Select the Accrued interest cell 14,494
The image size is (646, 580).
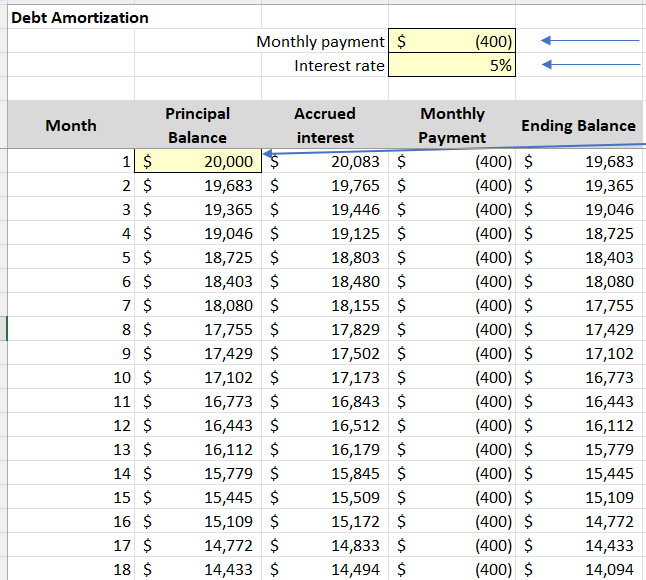(325, 568)
